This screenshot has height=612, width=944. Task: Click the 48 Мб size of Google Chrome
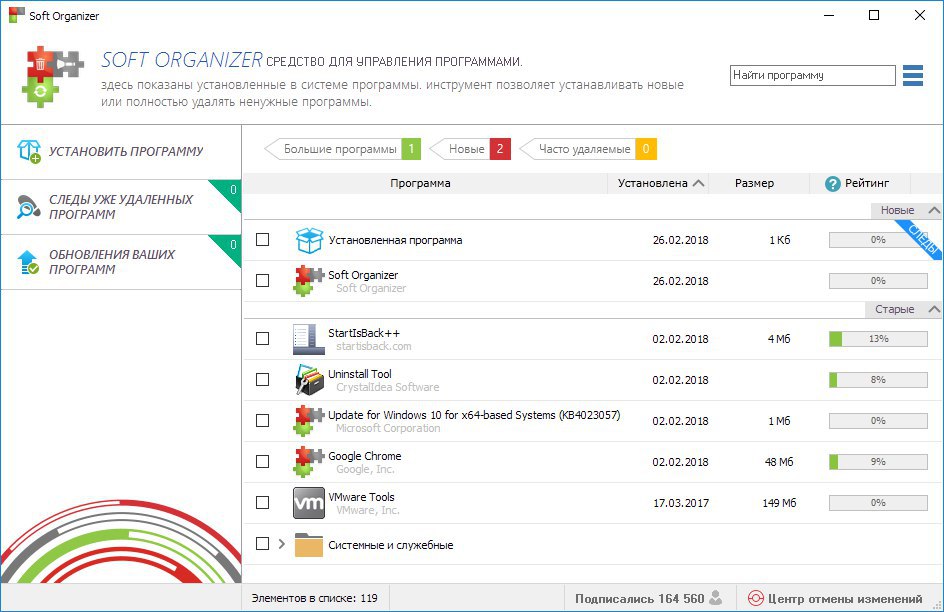click(779, 462)
